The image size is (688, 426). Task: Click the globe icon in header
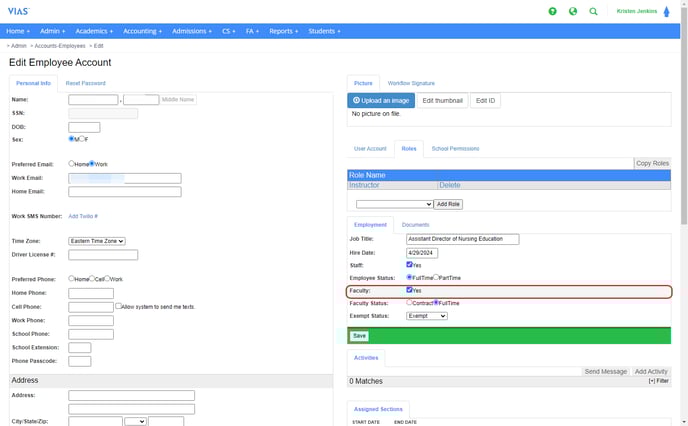tap(573, 11)
